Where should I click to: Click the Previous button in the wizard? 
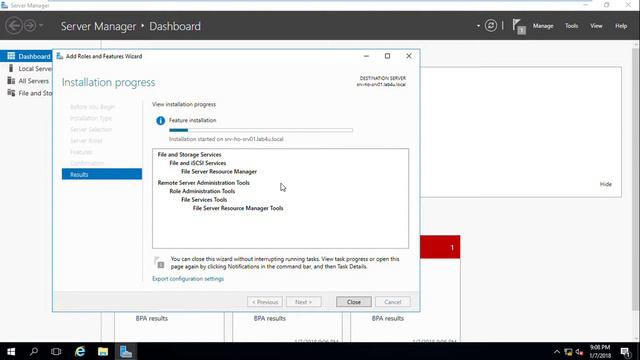coord(264,302)
